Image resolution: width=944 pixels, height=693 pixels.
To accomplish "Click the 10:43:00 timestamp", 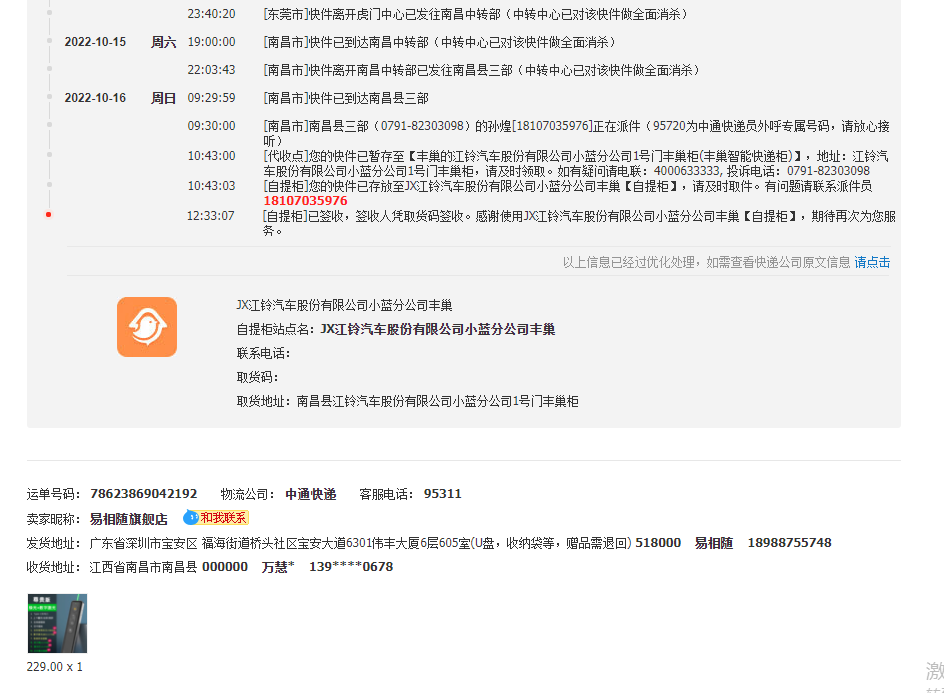I will pos(211,156).
